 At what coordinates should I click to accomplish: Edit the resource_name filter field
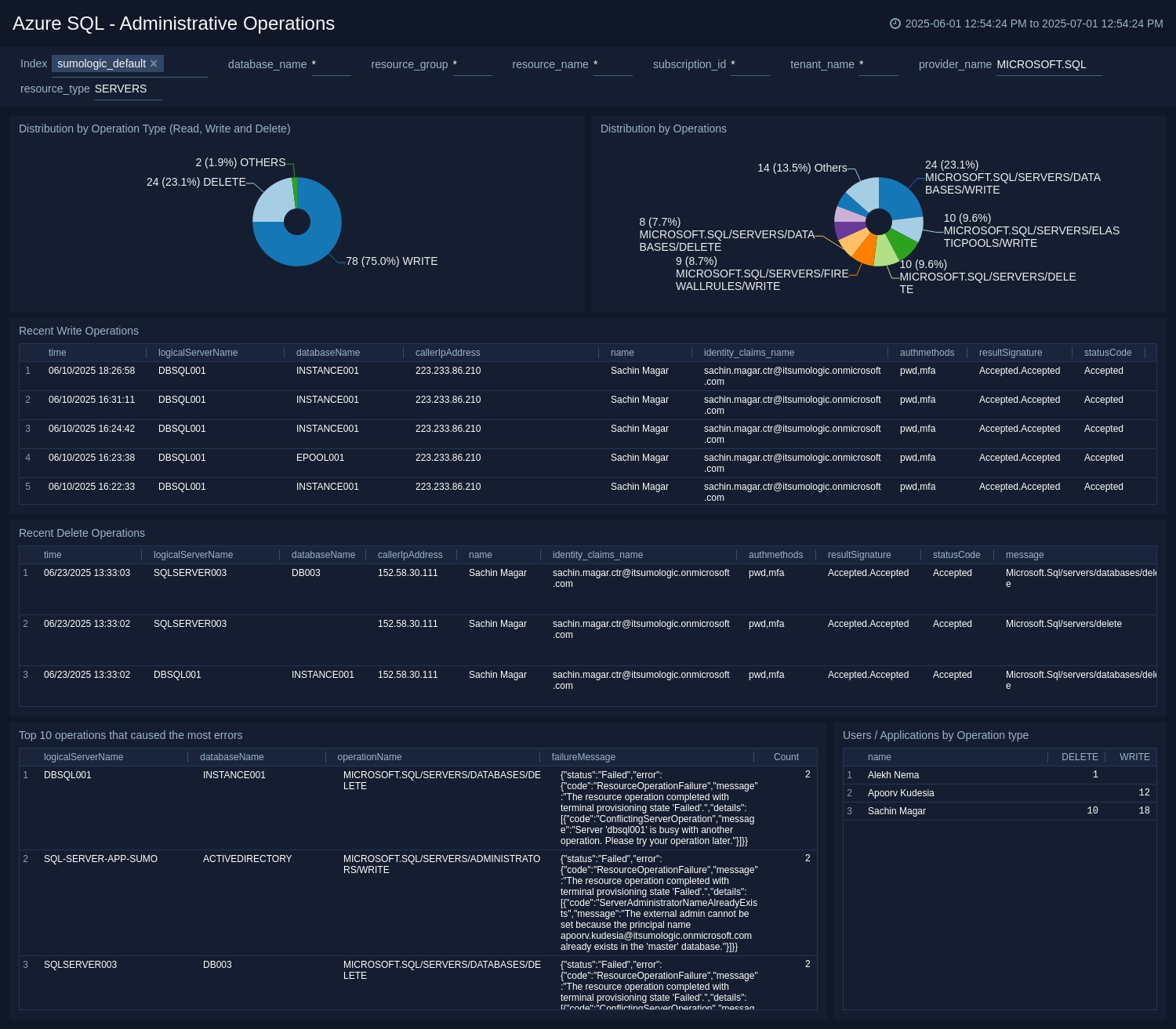tap(612, 64)
